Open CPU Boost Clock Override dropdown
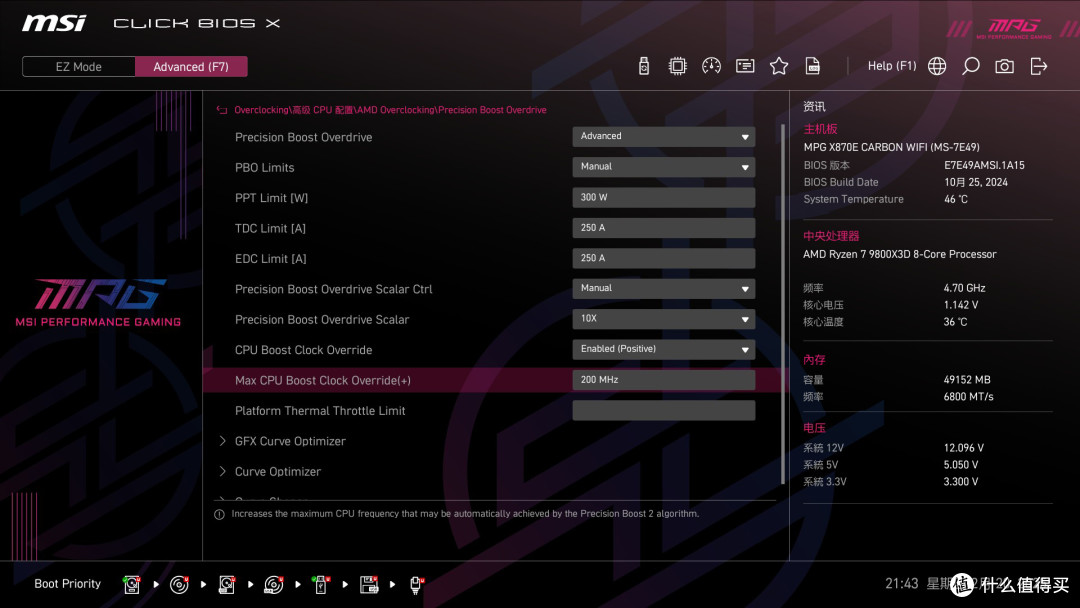Screen dimensions: 1080x608 tap(663, 349)
